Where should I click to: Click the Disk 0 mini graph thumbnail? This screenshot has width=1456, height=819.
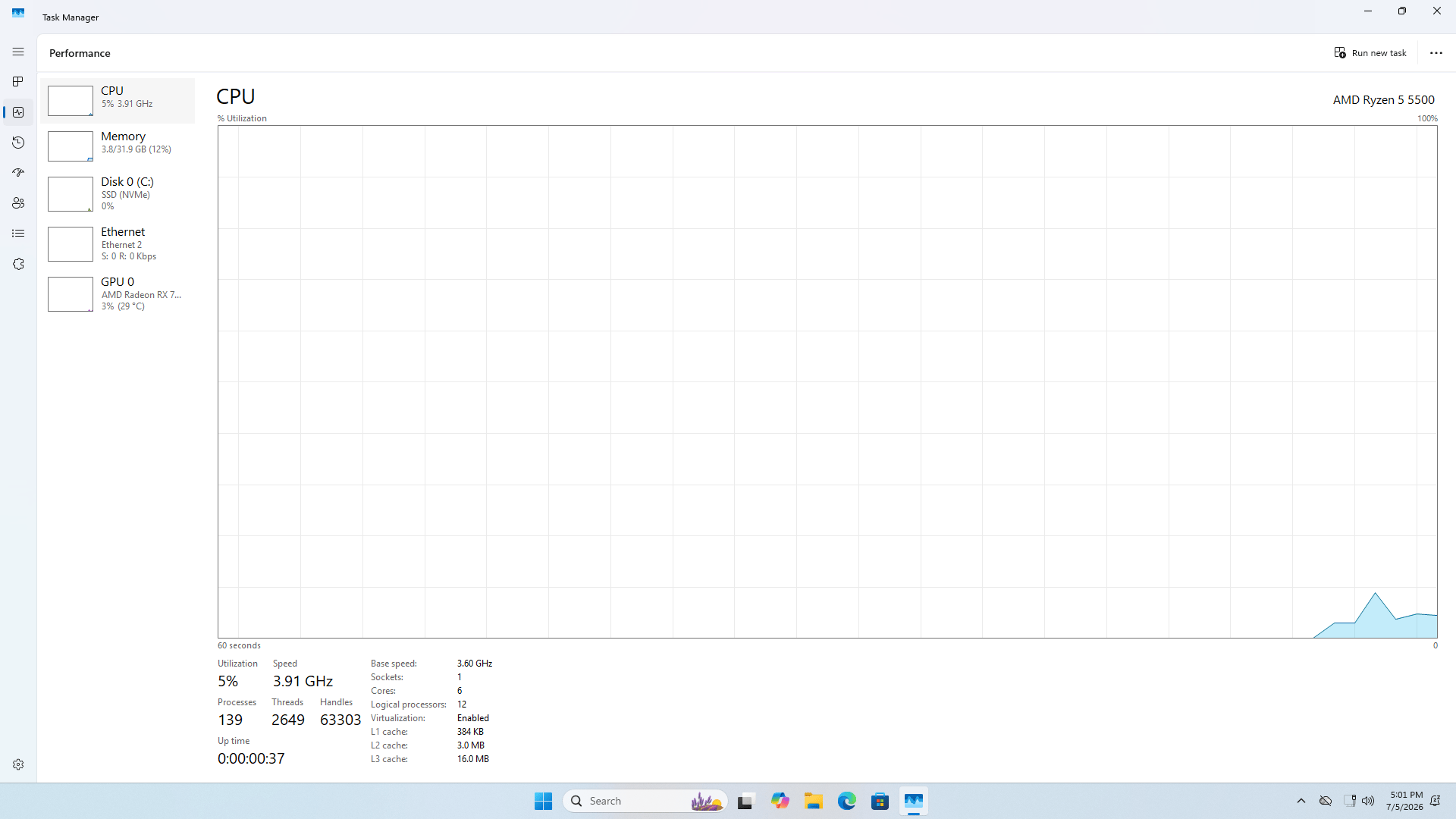tap(71, 194)
